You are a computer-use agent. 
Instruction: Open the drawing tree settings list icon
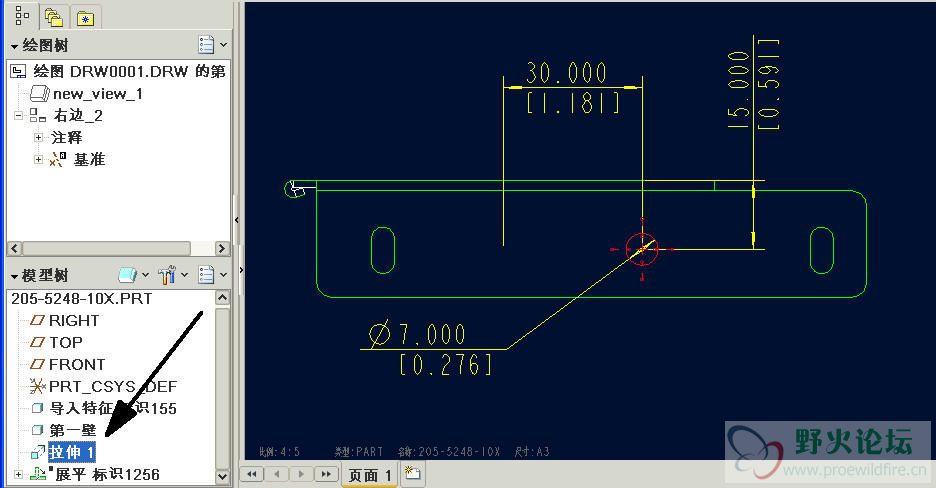[x=207, y=45]
